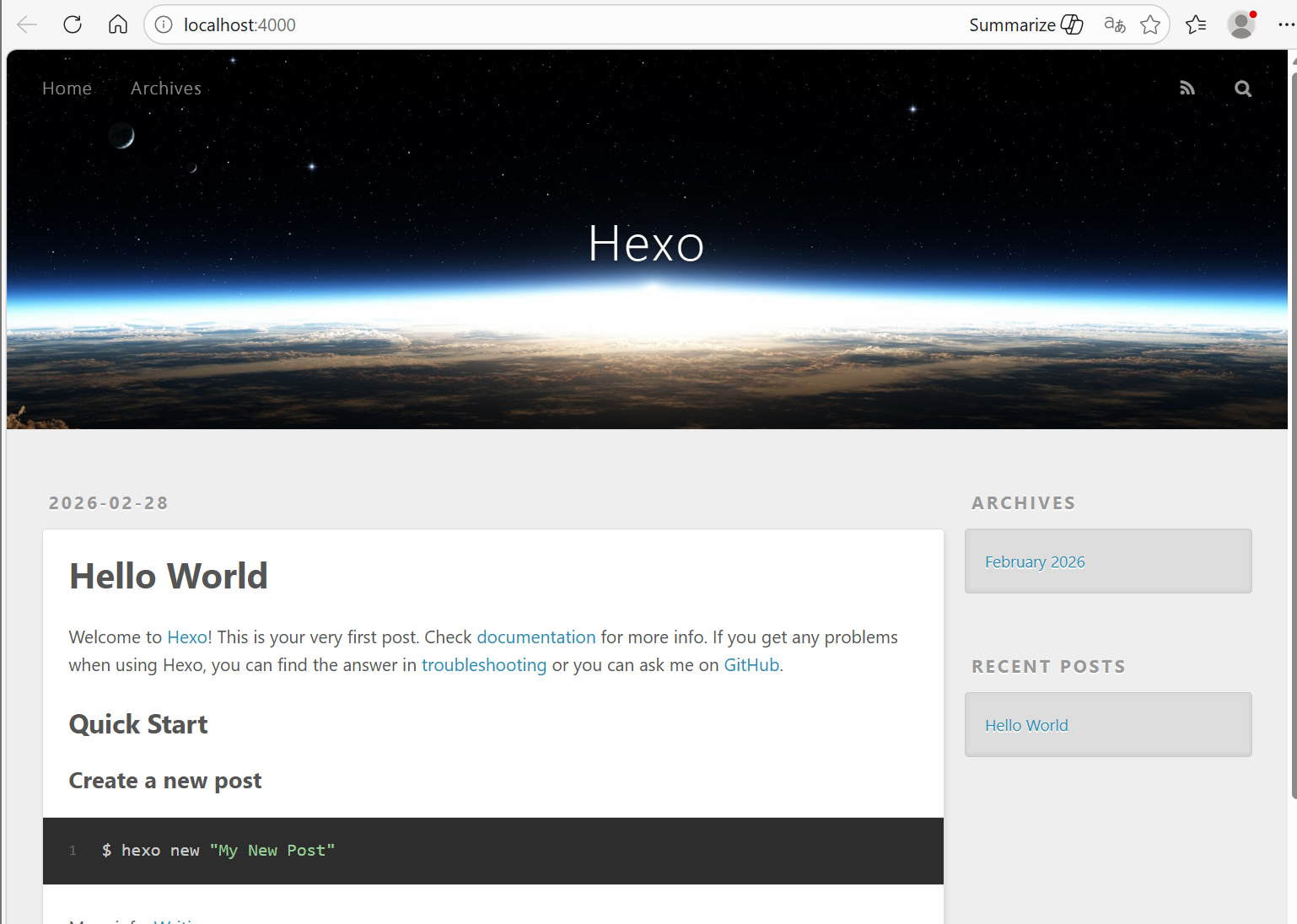Click the Quick Start heading
Image resolution: width=1297 pixels, height=924 pixels.
pyautogui.click(x=138, y=725)
